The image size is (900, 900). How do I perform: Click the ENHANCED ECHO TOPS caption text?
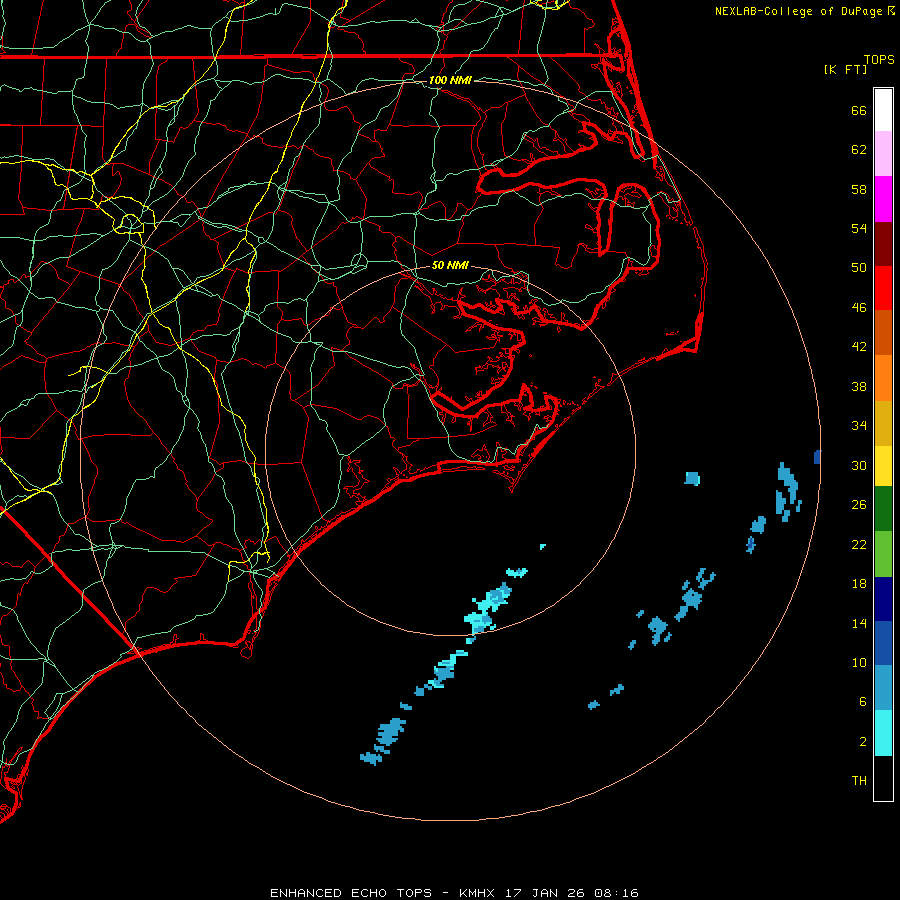coord(351,893)
